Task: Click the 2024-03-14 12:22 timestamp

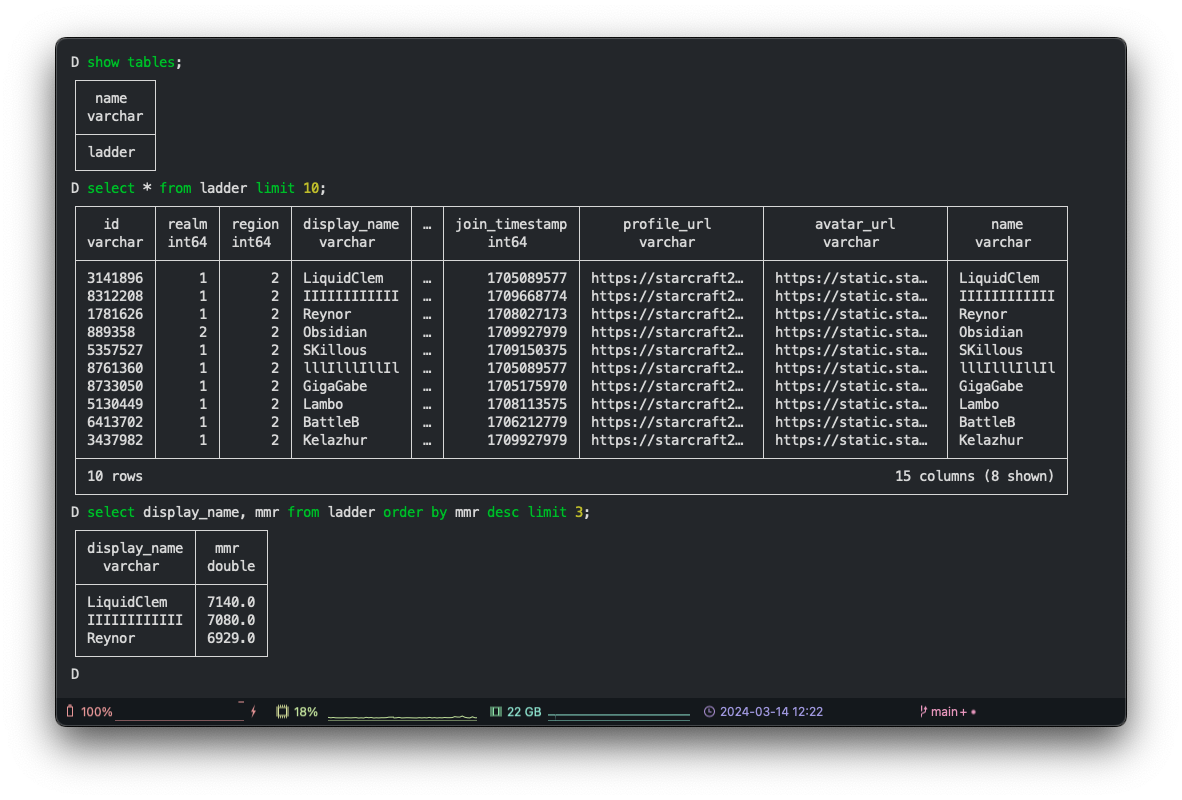Action: (773, 711)
